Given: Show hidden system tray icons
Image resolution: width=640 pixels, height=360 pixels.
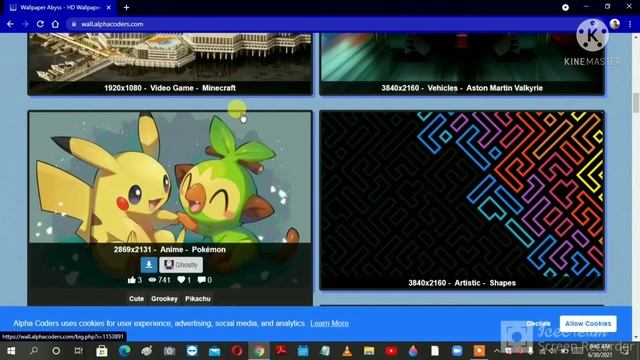Looking at the screenshot, I should tap(497, 351).
